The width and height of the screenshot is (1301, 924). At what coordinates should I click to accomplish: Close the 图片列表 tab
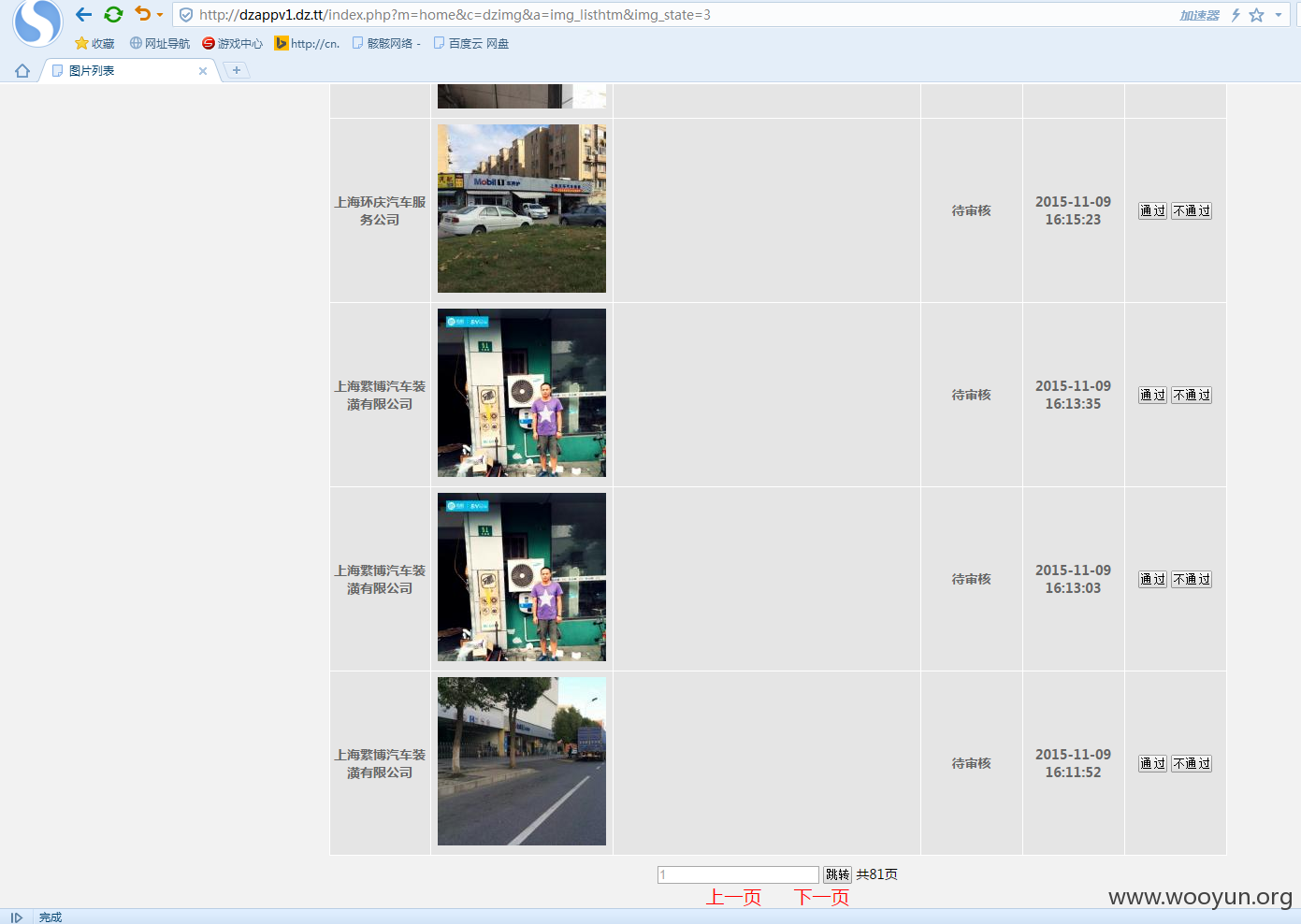click(203, 71)
